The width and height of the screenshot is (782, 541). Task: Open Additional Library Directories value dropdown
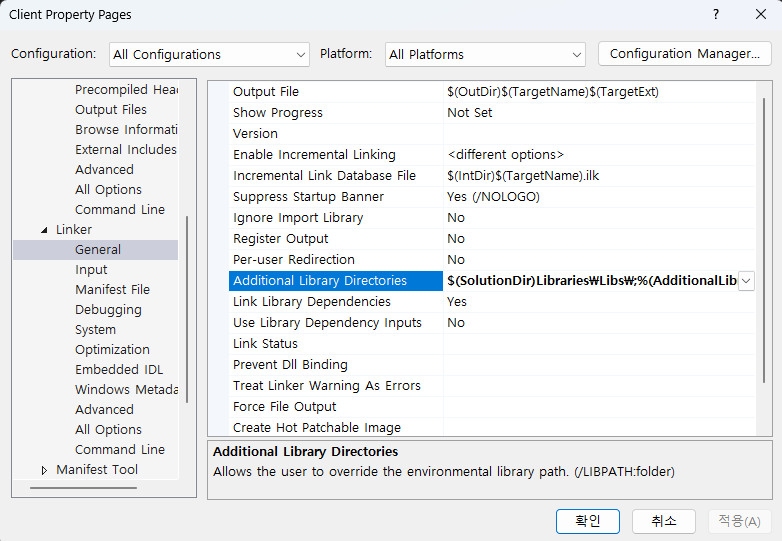[746, 281]
